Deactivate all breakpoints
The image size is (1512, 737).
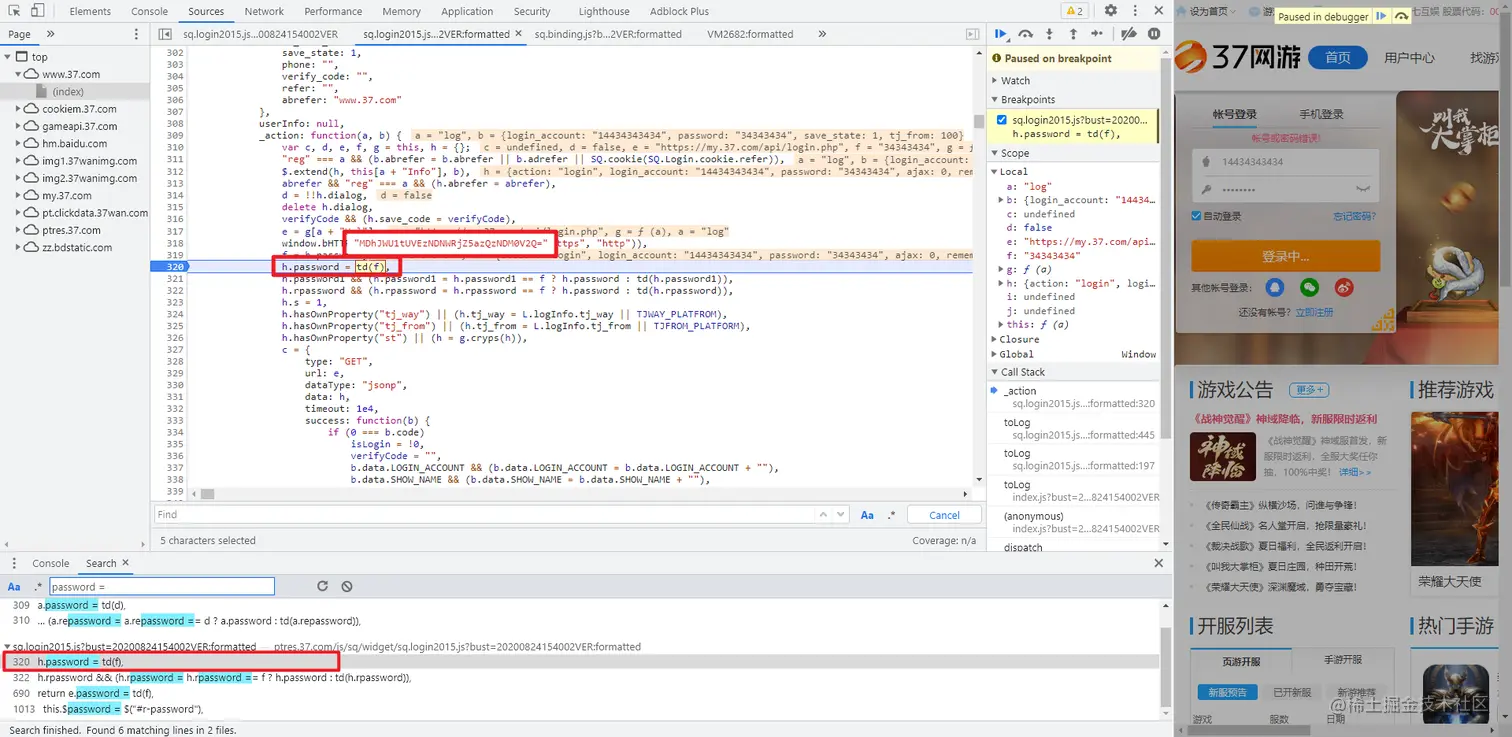1129,34
